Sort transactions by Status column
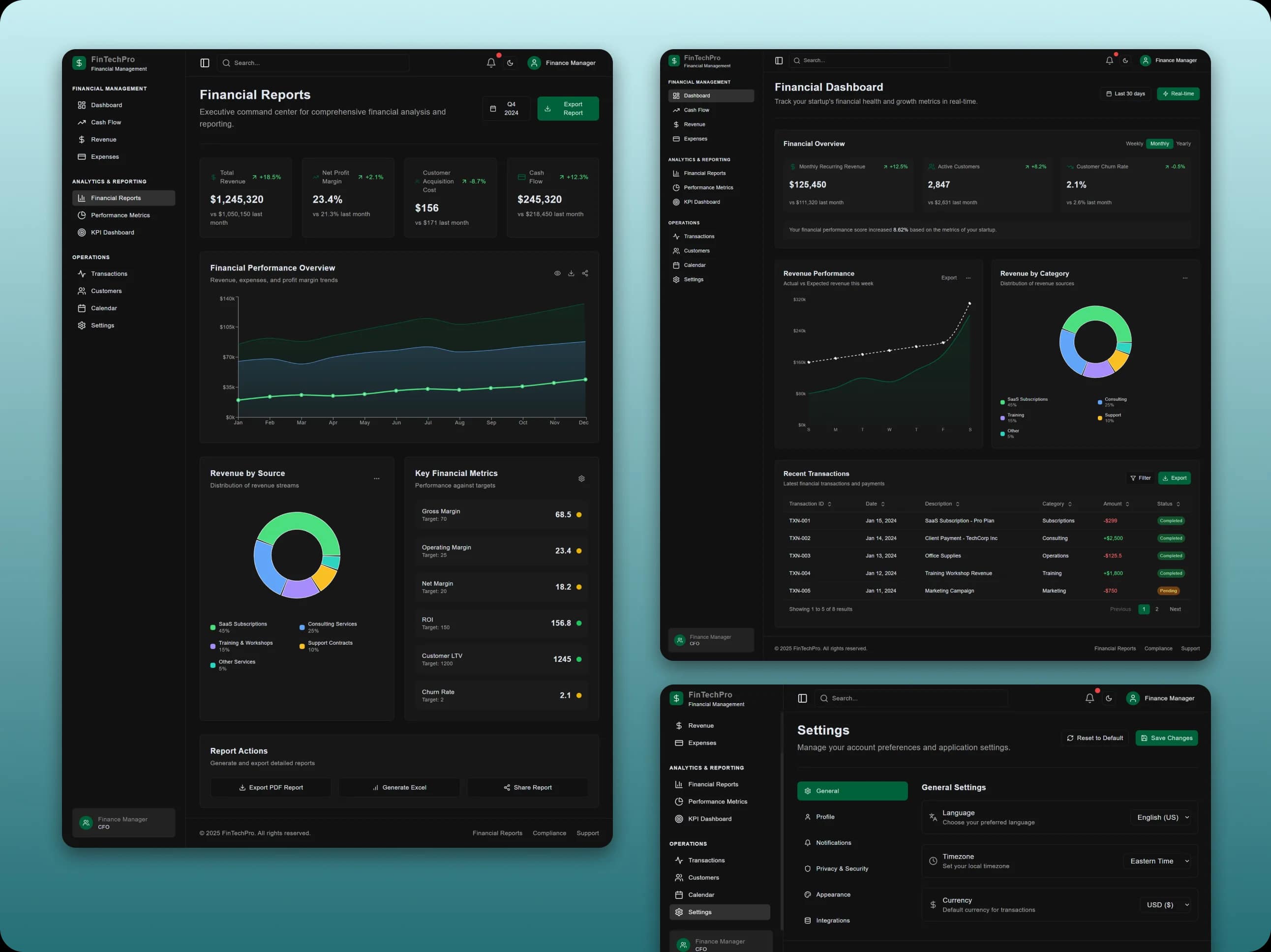The width and height of the screenshot is (1271, 952). (1169, 504)
